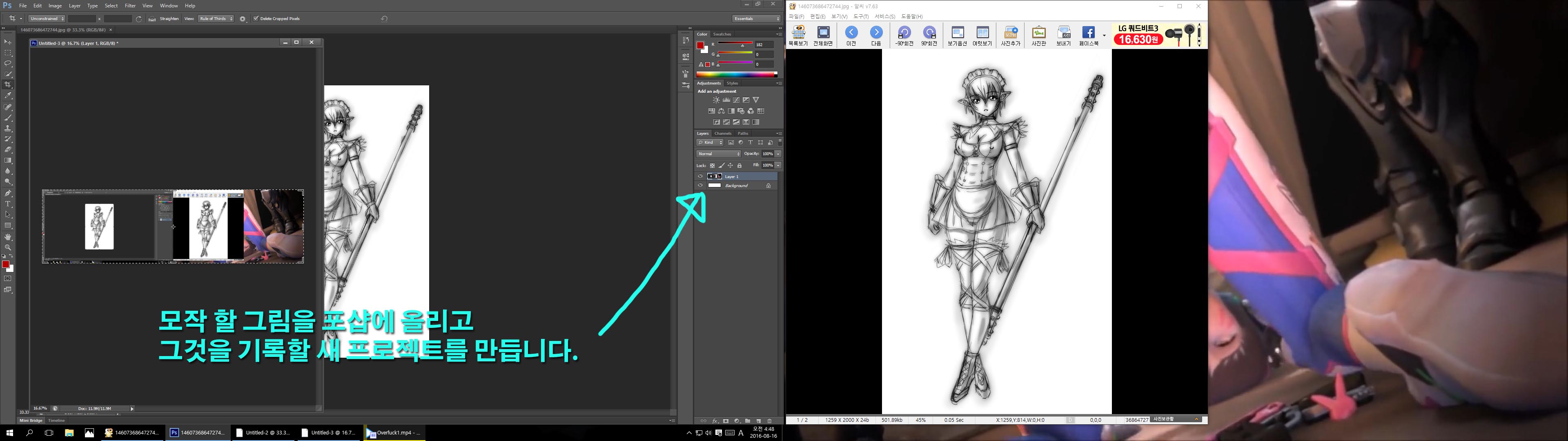1568x441 pixels.
Task: Open the Unconstrained aspect ratio dropdown
Action: point(46,19)
